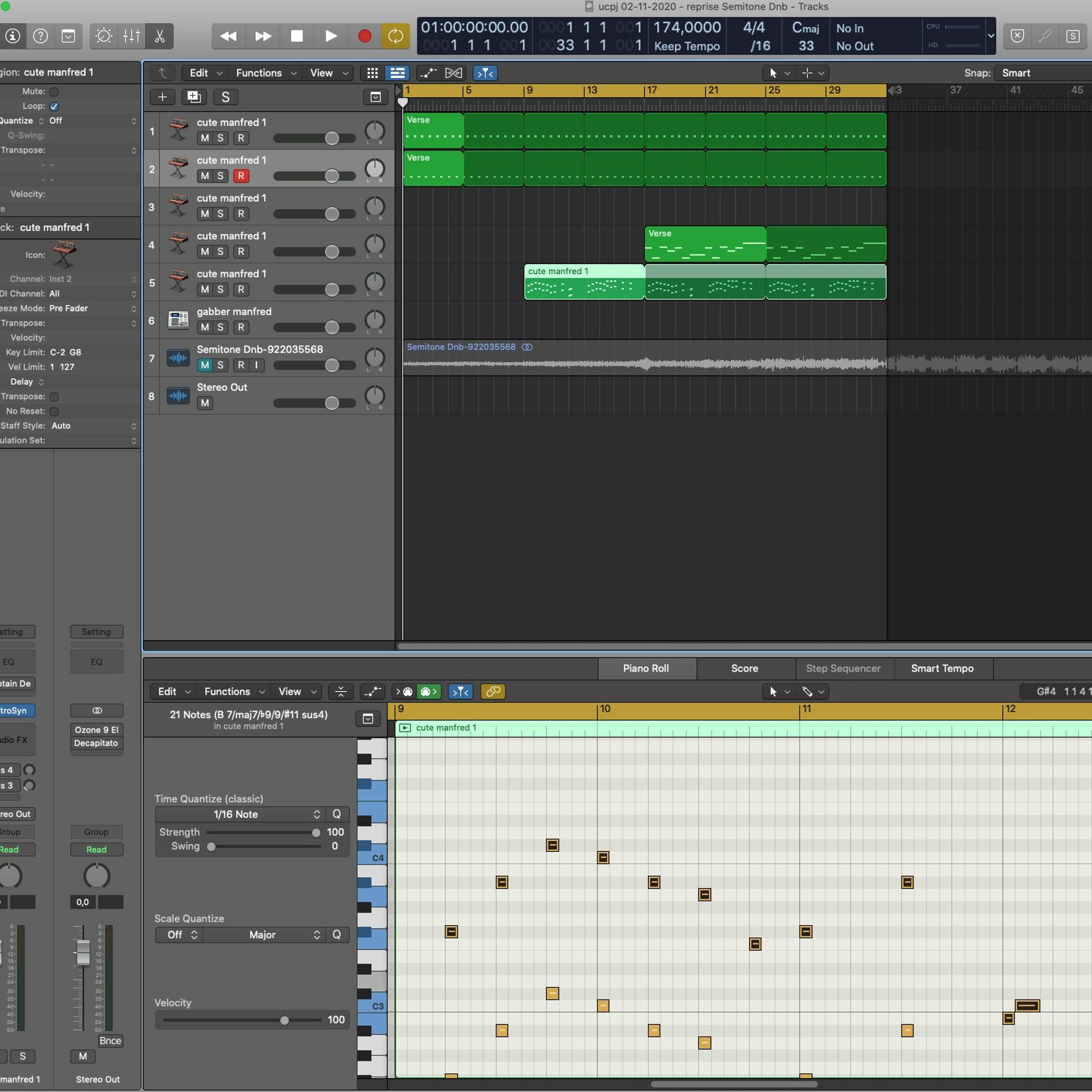The width and height of the screenshot is (1092, 1092).
Task: Toggle the Piano Roll catch playhead button
Action: tap(460, 691)
